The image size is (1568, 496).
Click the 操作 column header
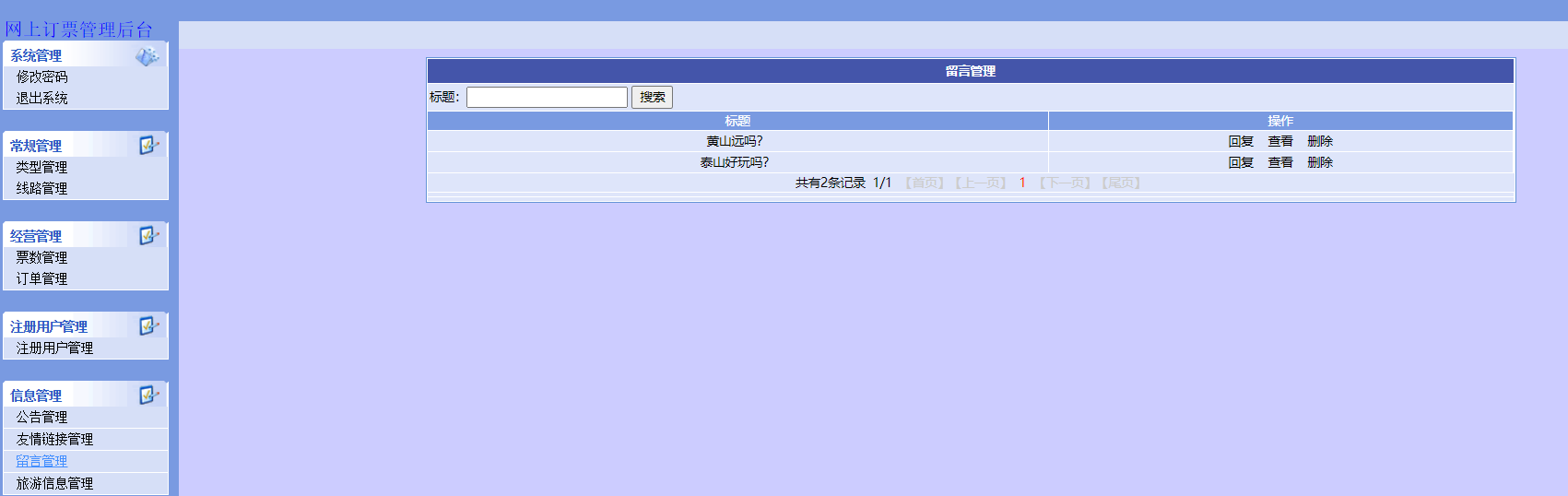pyautogui.click(x=1280, y=121)
